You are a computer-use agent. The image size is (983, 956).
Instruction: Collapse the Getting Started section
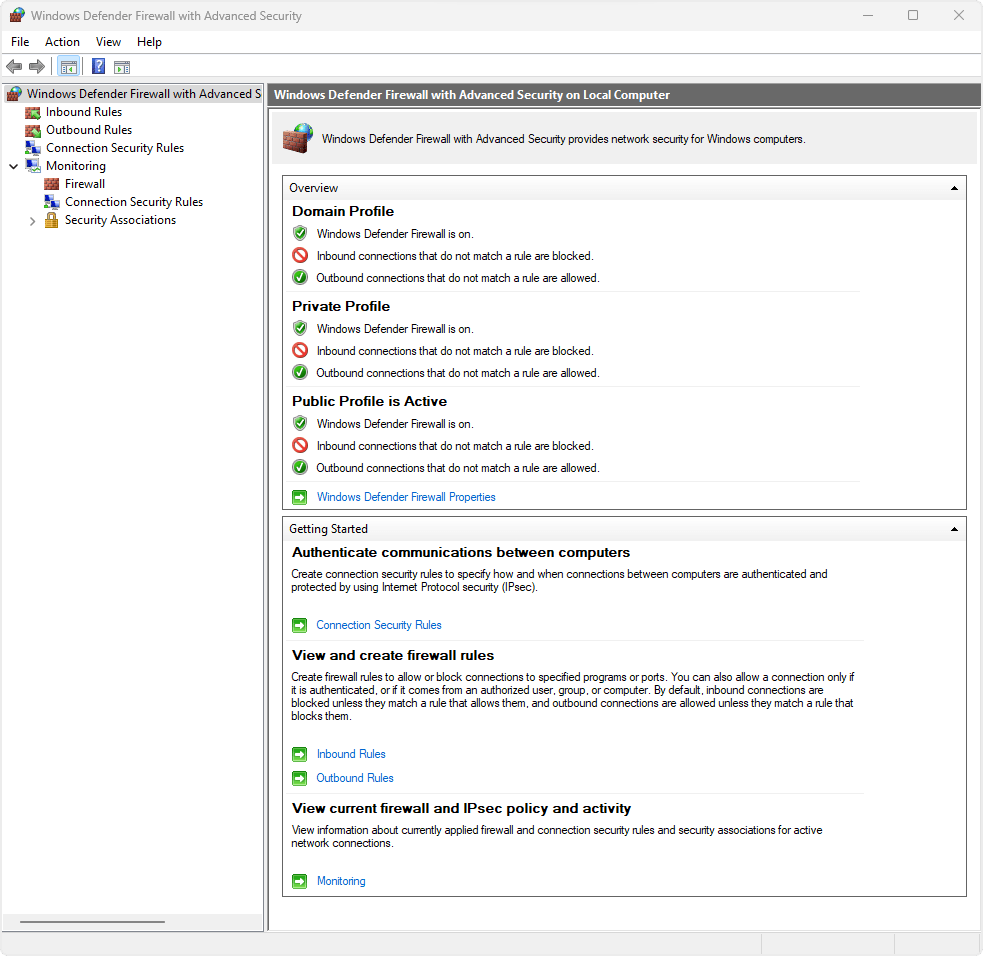954,528
